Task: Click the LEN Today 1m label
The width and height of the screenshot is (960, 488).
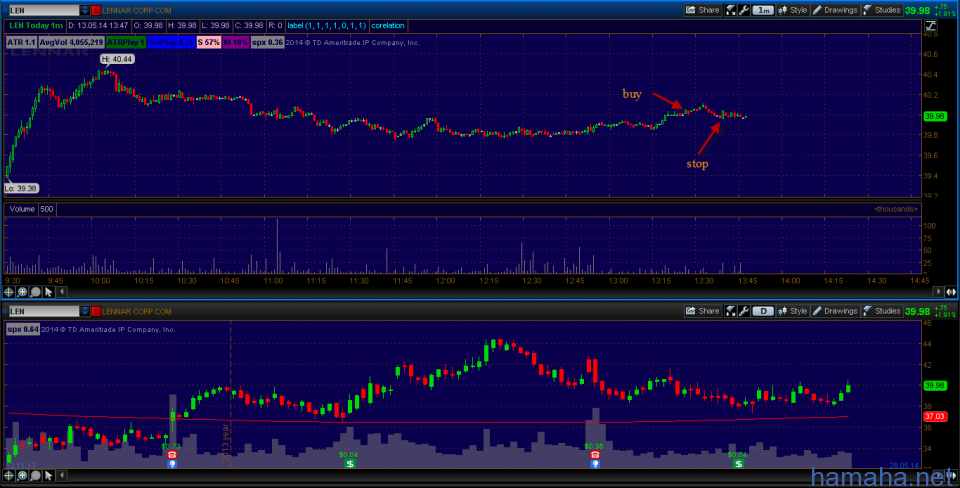Action: coord(36,26)
